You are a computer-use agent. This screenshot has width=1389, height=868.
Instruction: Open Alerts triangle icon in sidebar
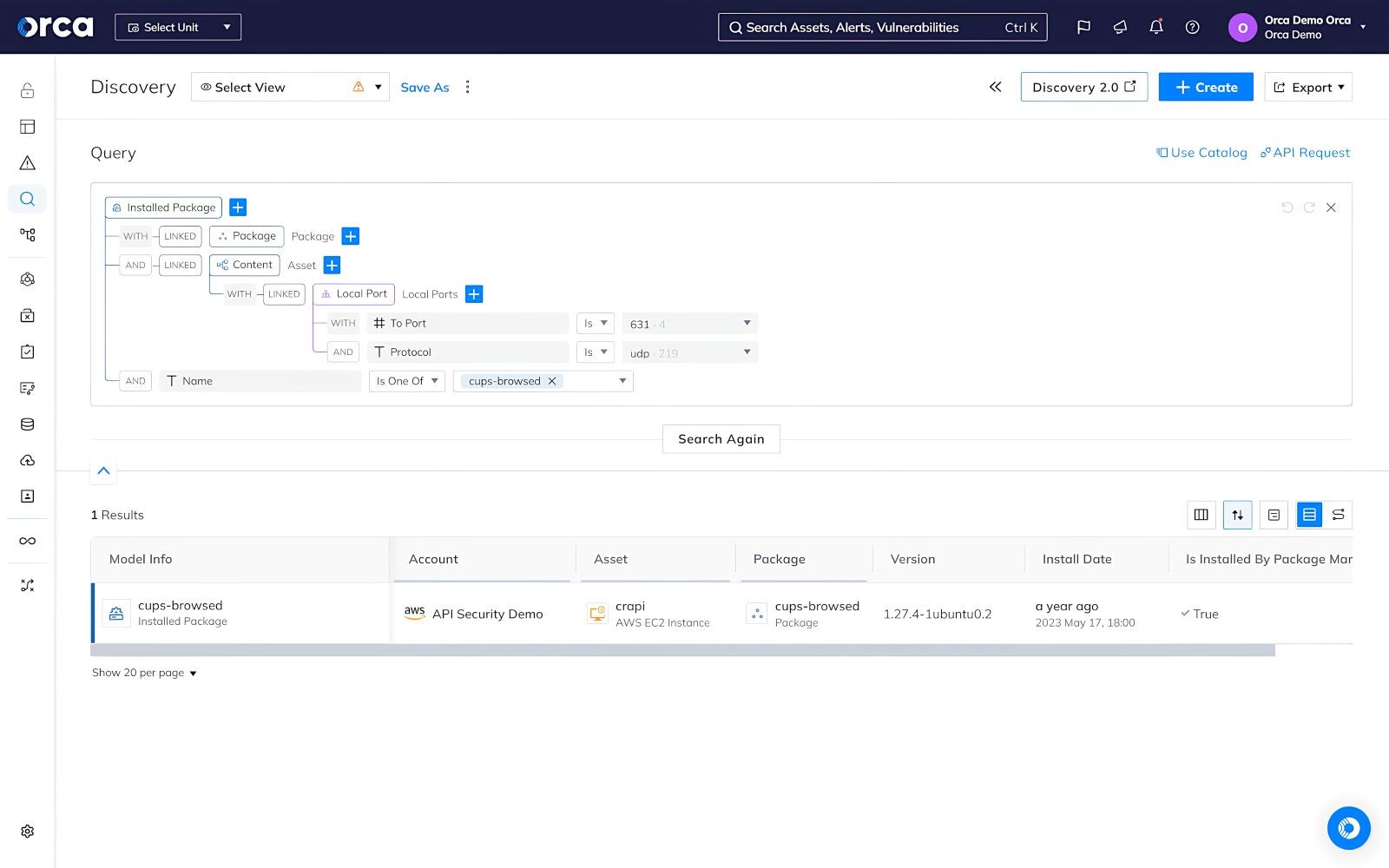point(28,163)
